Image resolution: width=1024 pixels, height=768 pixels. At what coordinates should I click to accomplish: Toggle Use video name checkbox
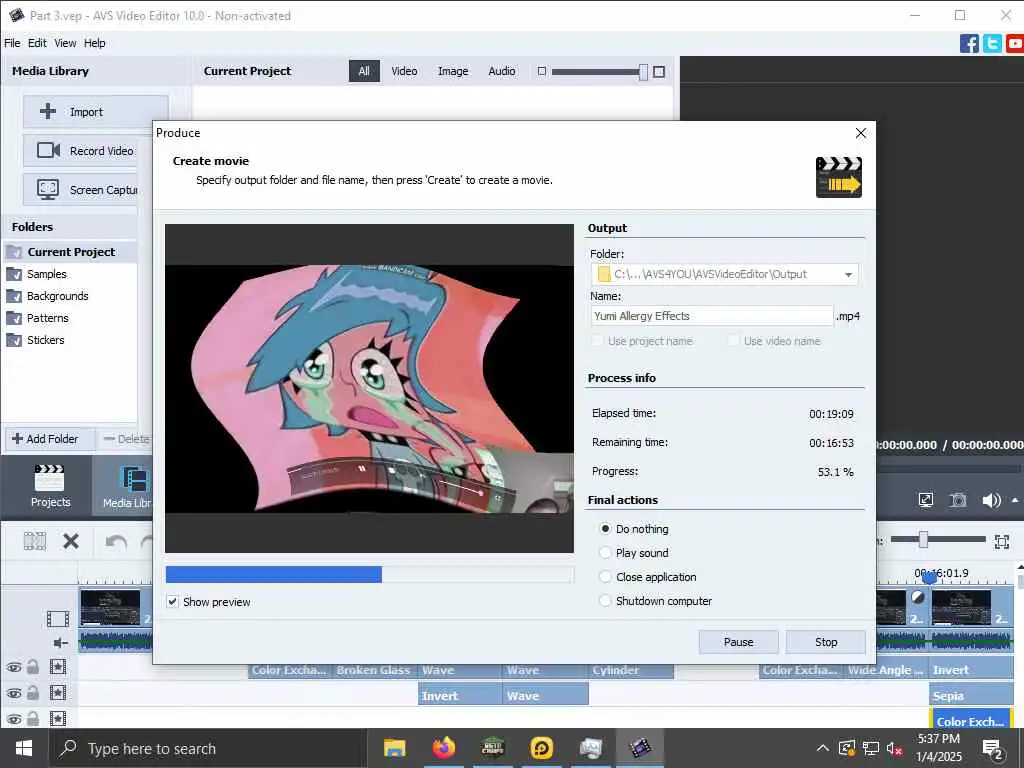pos(733,341)
